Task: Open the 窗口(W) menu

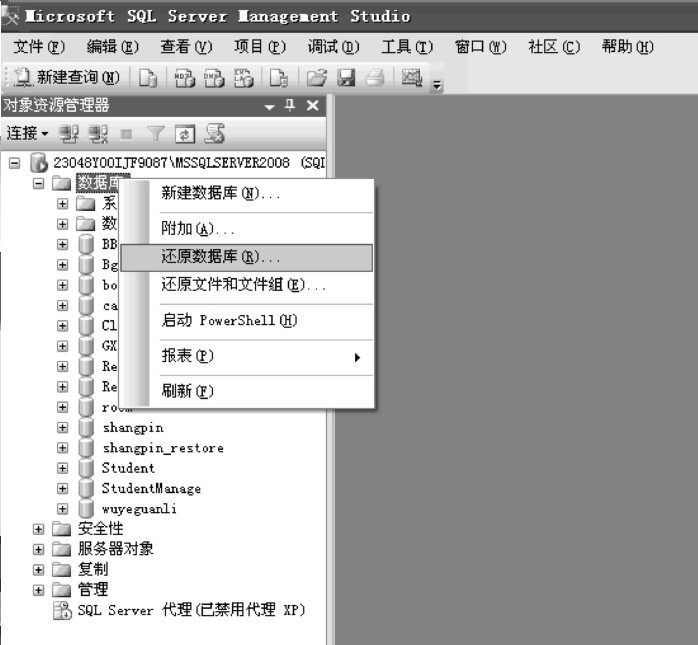Action: (481, 46)
